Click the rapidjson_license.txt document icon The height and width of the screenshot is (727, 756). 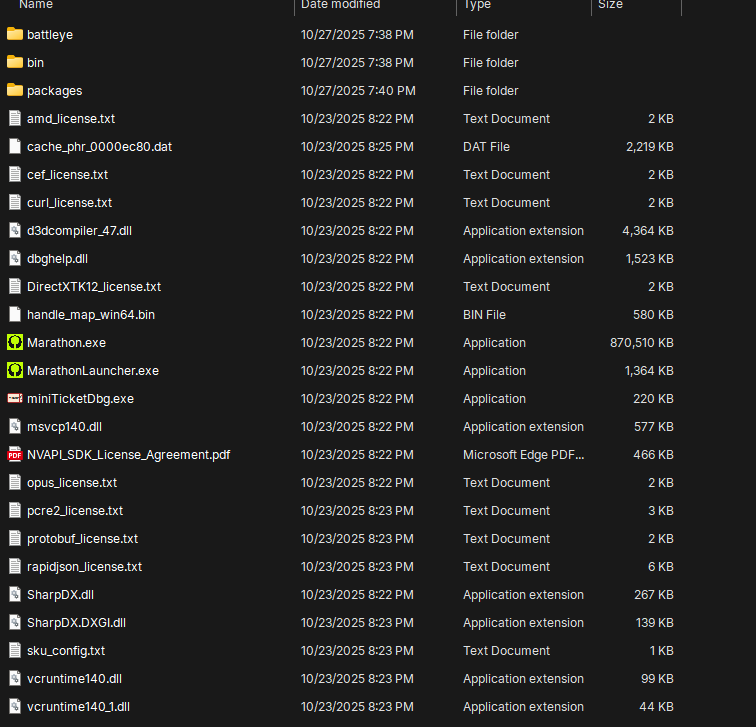(x=15, y=566)
